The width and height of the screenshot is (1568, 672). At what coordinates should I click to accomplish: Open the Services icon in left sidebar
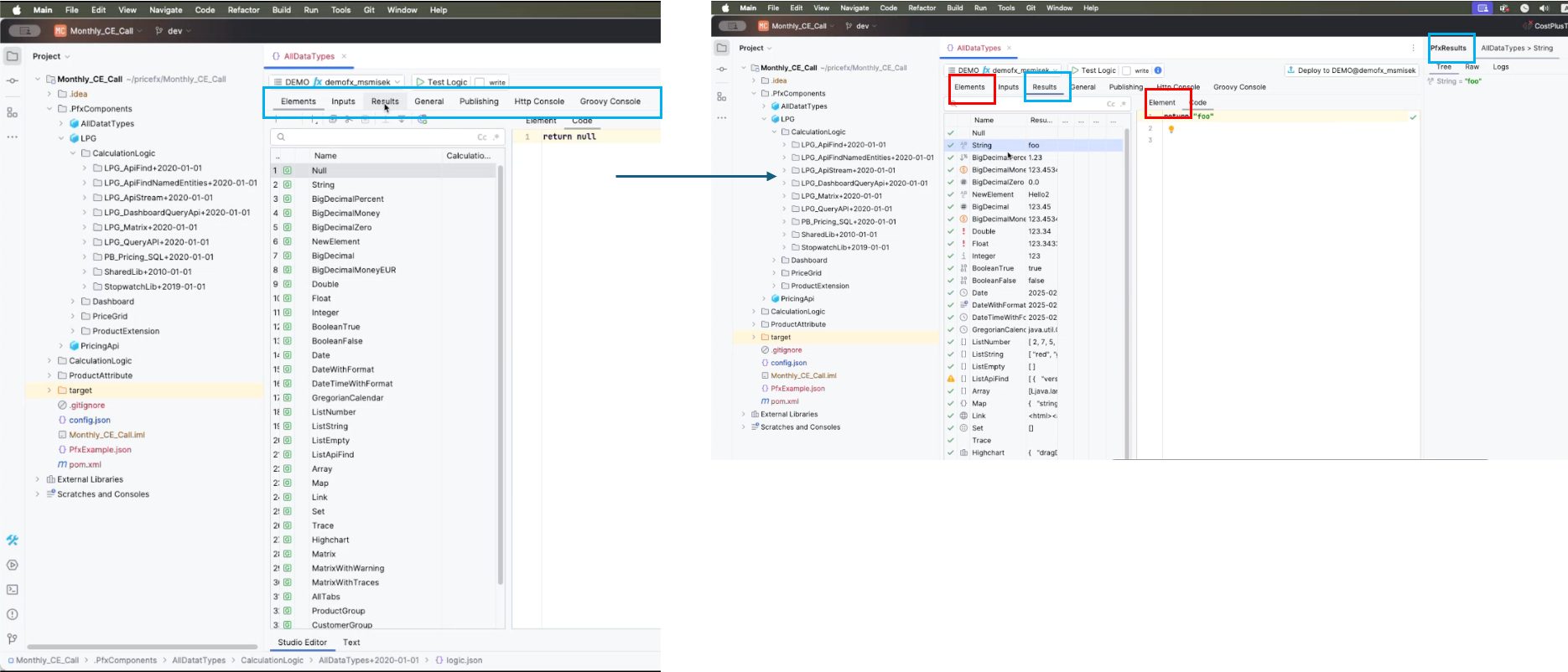pyautogui.click(x=12, y=566)
